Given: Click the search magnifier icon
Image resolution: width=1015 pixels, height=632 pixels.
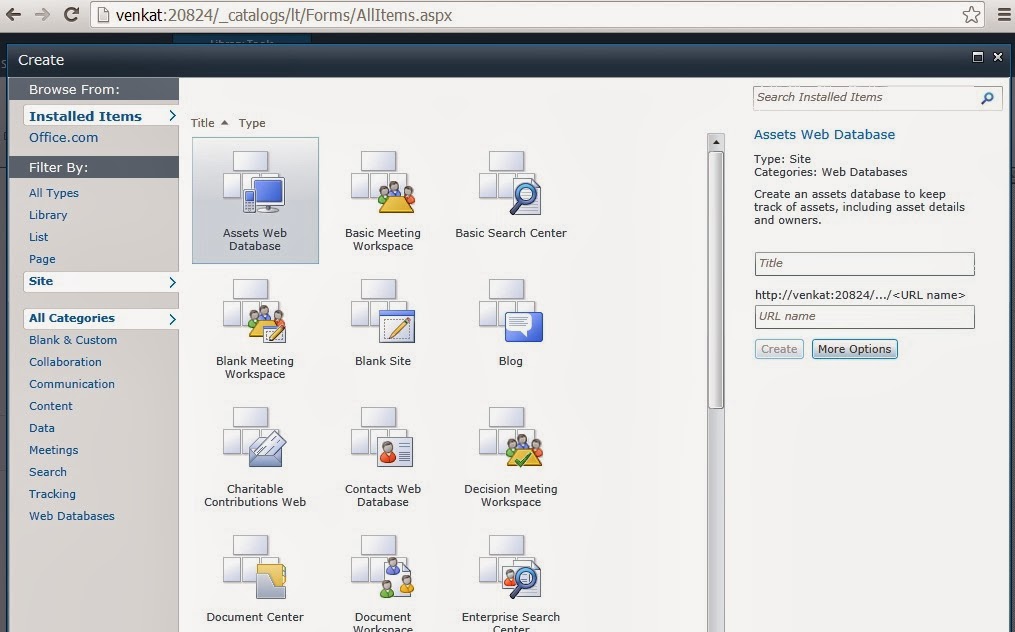Looking at the screenshot, I should point(987,98).
